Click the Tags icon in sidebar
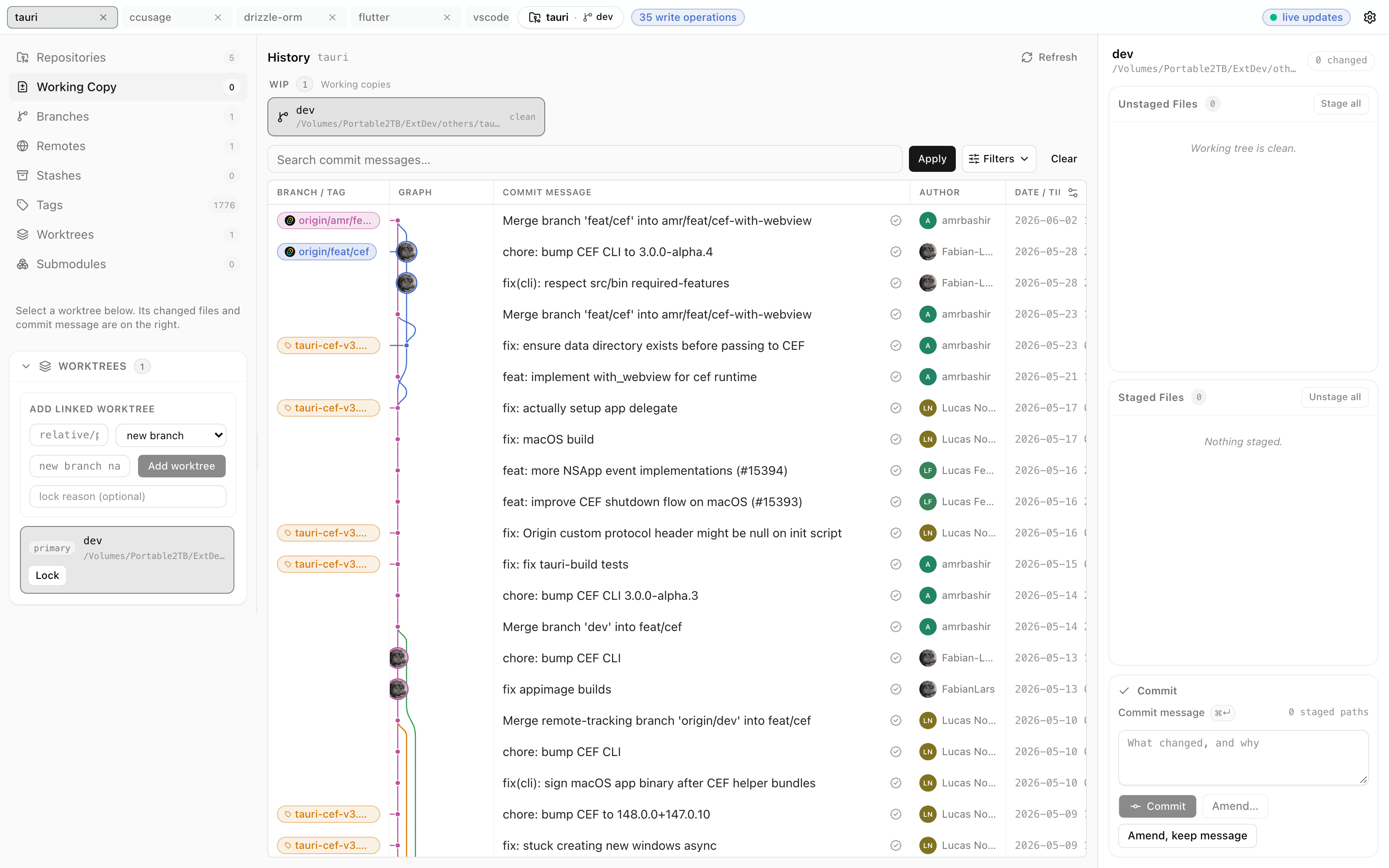Viewport: 1389px width, 868px height. [23, 205]
